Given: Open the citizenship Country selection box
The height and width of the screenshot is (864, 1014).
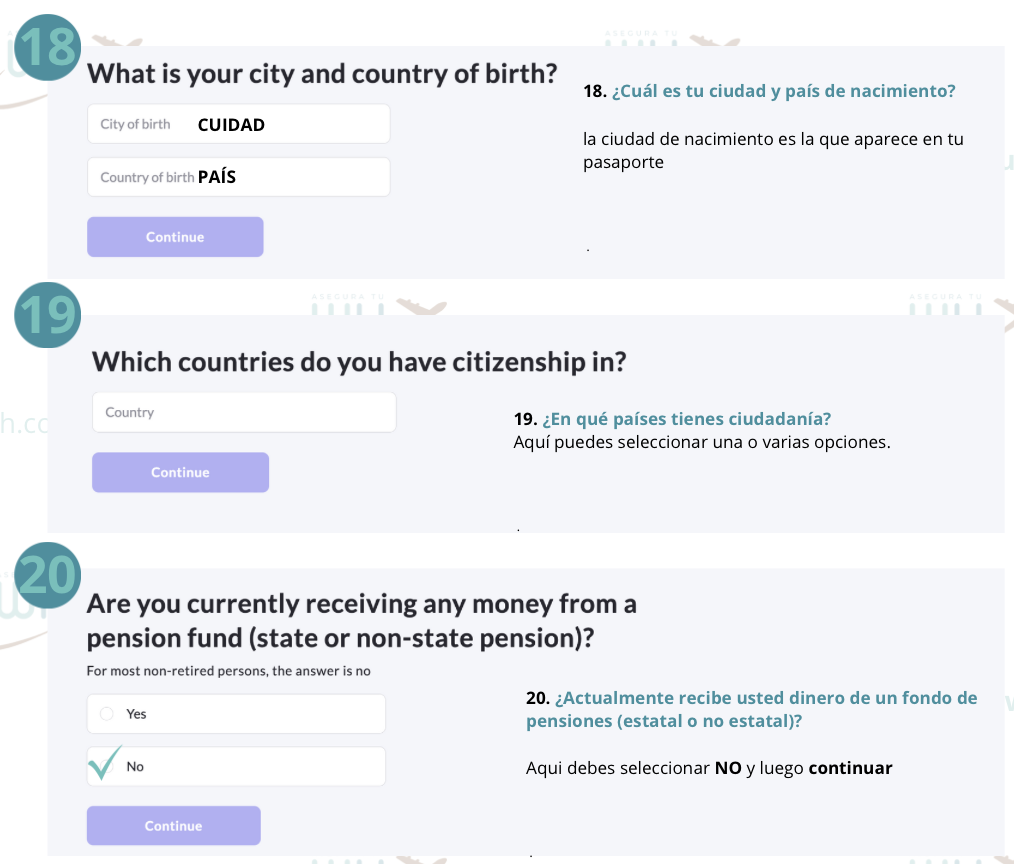Looking at the screenshot, I should pos(243,412).
